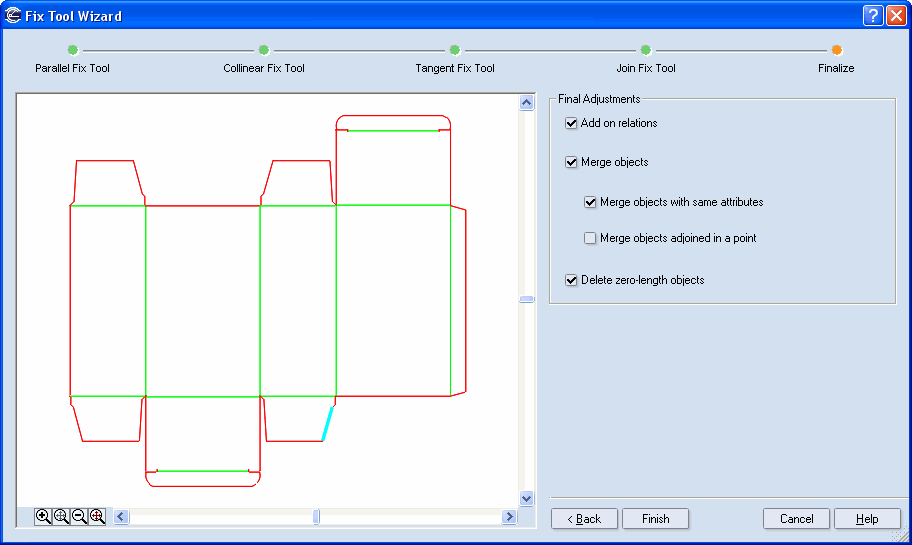Viewport: 912px width, 545px height.
Task: Go to the Collinear Fix Tool step
Action: click(x=264, y=50)
